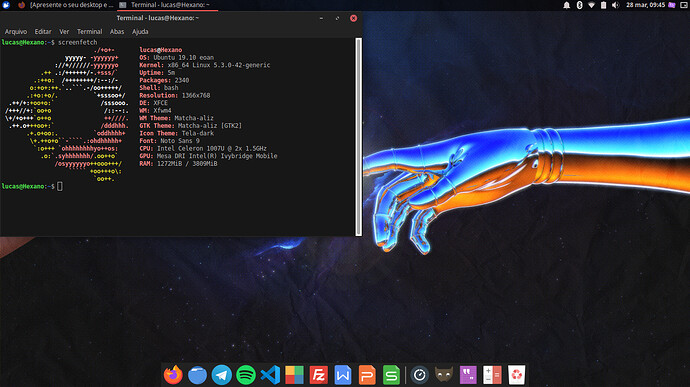
Task: Open the Editar menu
Action: point(43,32)
